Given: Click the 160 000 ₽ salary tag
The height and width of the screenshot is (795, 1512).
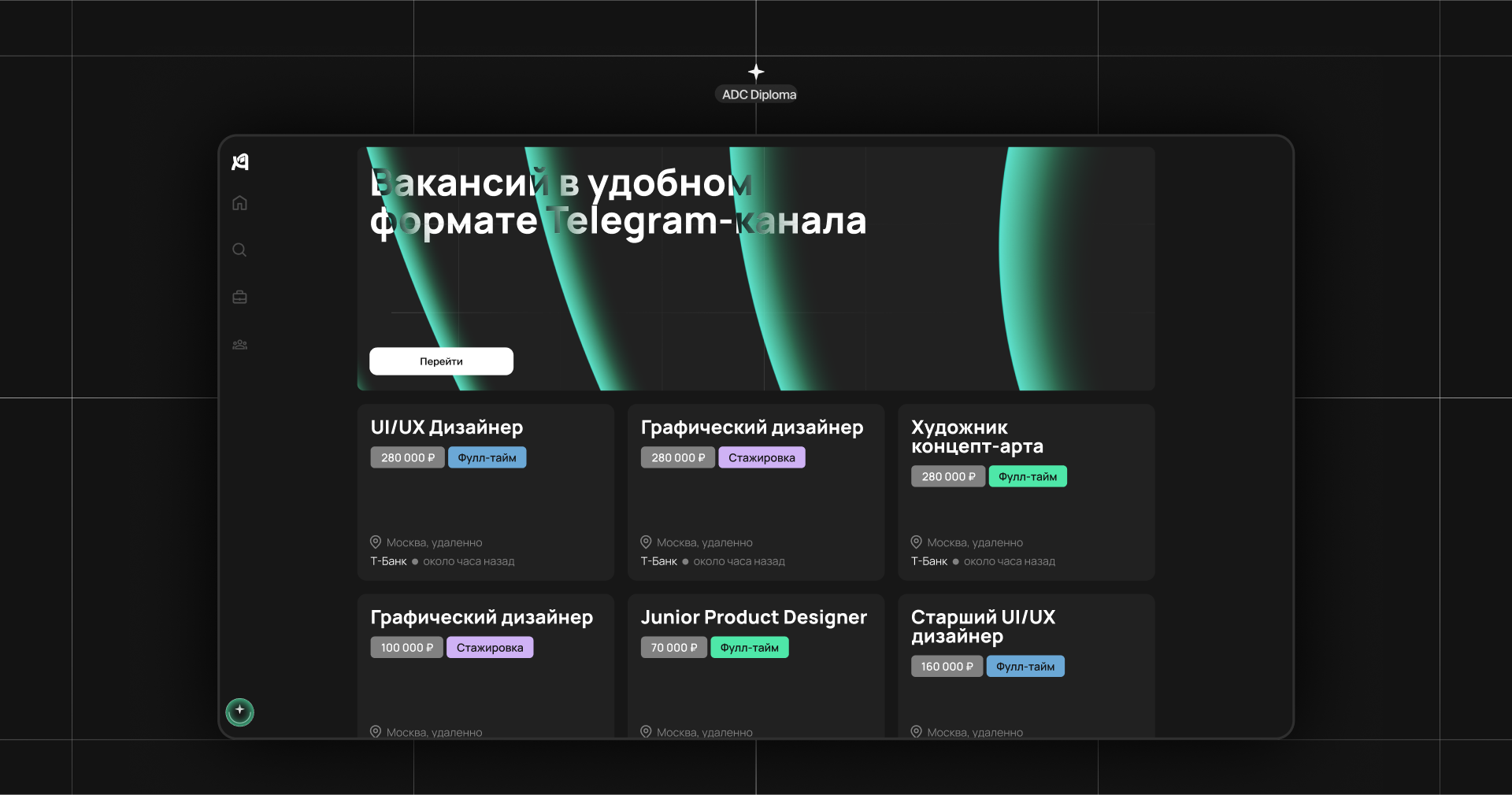Looking at the screenshot, I should pyautogui.click(x=947, y=666).
